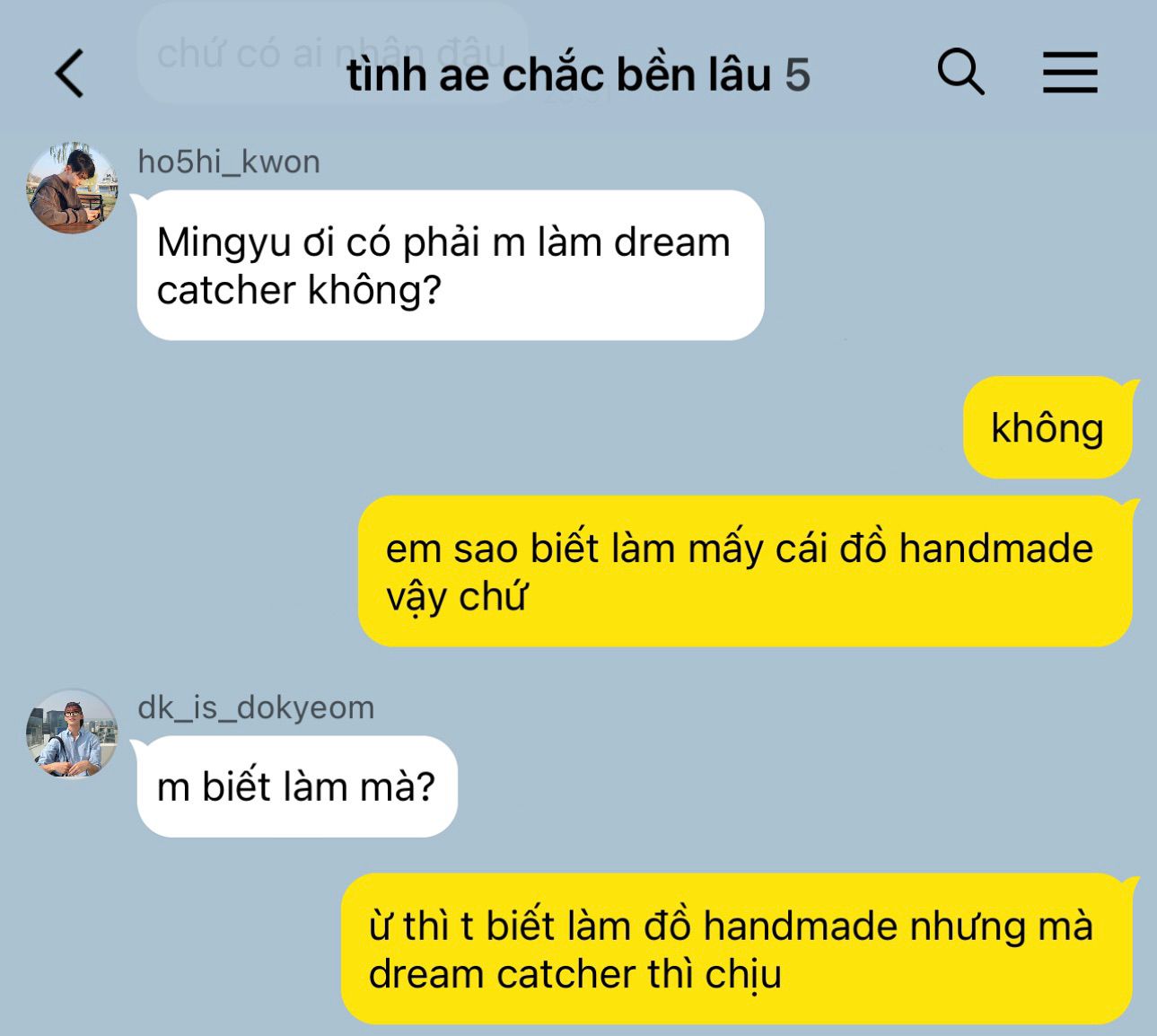View dk_is_dokyeom's profile picture

(72, 733)
